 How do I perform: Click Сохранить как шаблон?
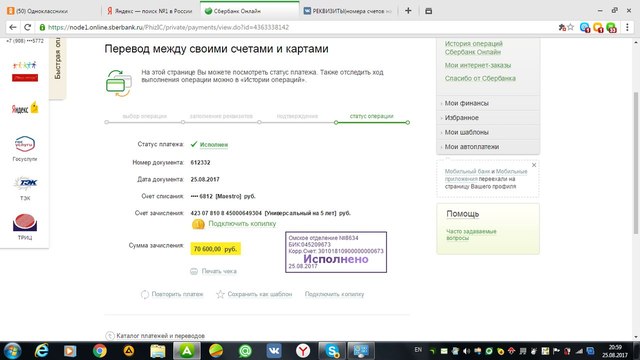(260, 294)
